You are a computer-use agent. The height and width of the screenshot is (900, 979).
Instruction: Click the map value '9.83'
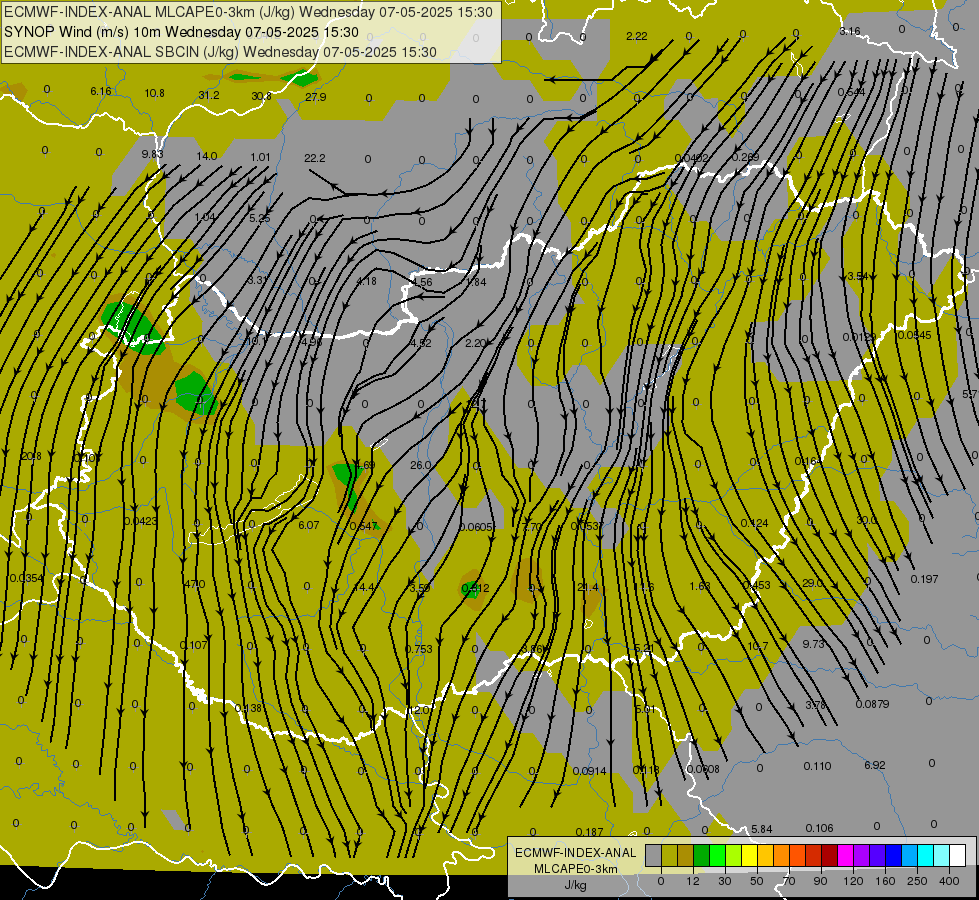152,154
